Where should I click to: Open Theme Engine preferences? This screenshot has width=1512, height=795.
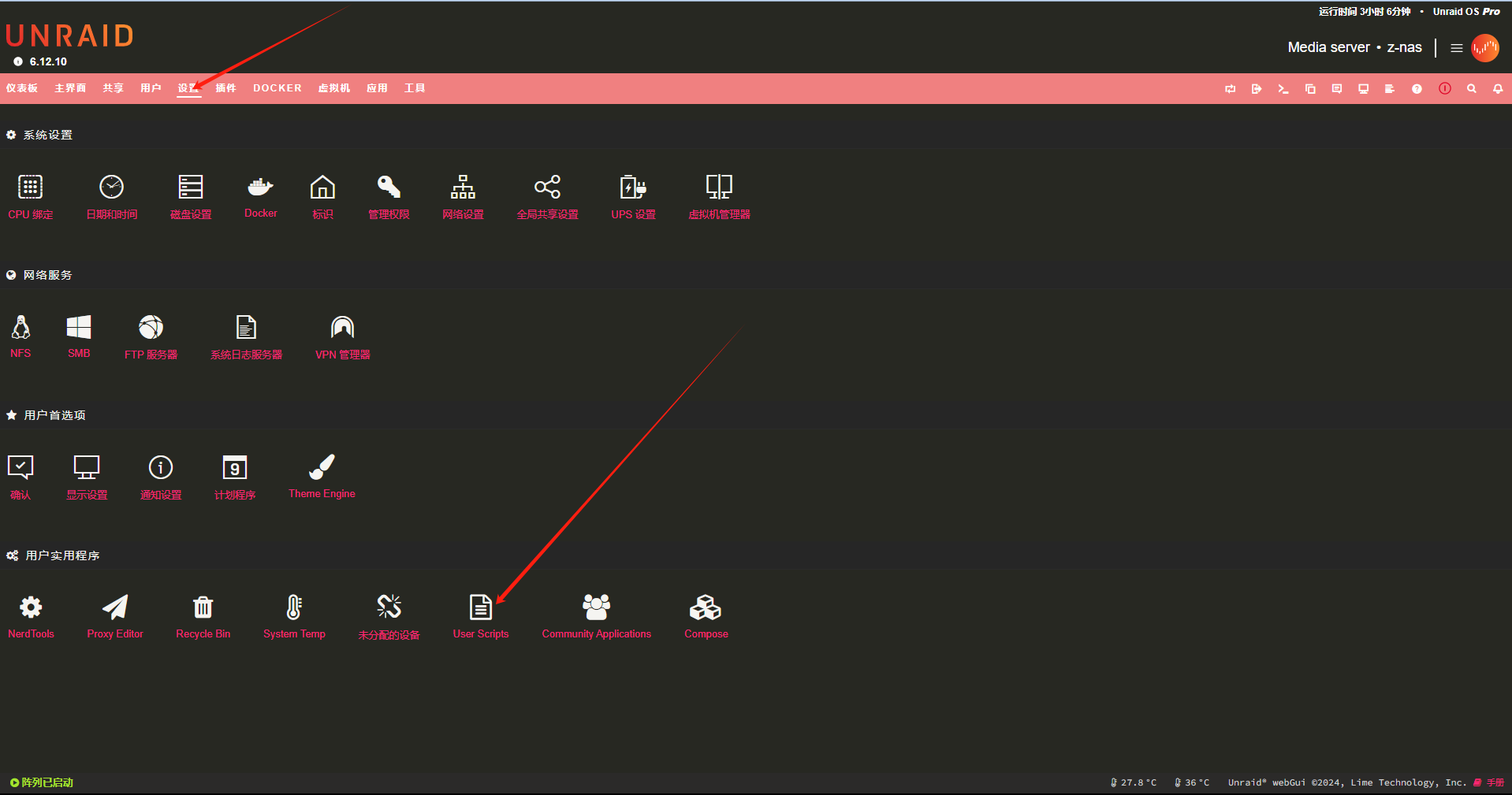(322, 476)
